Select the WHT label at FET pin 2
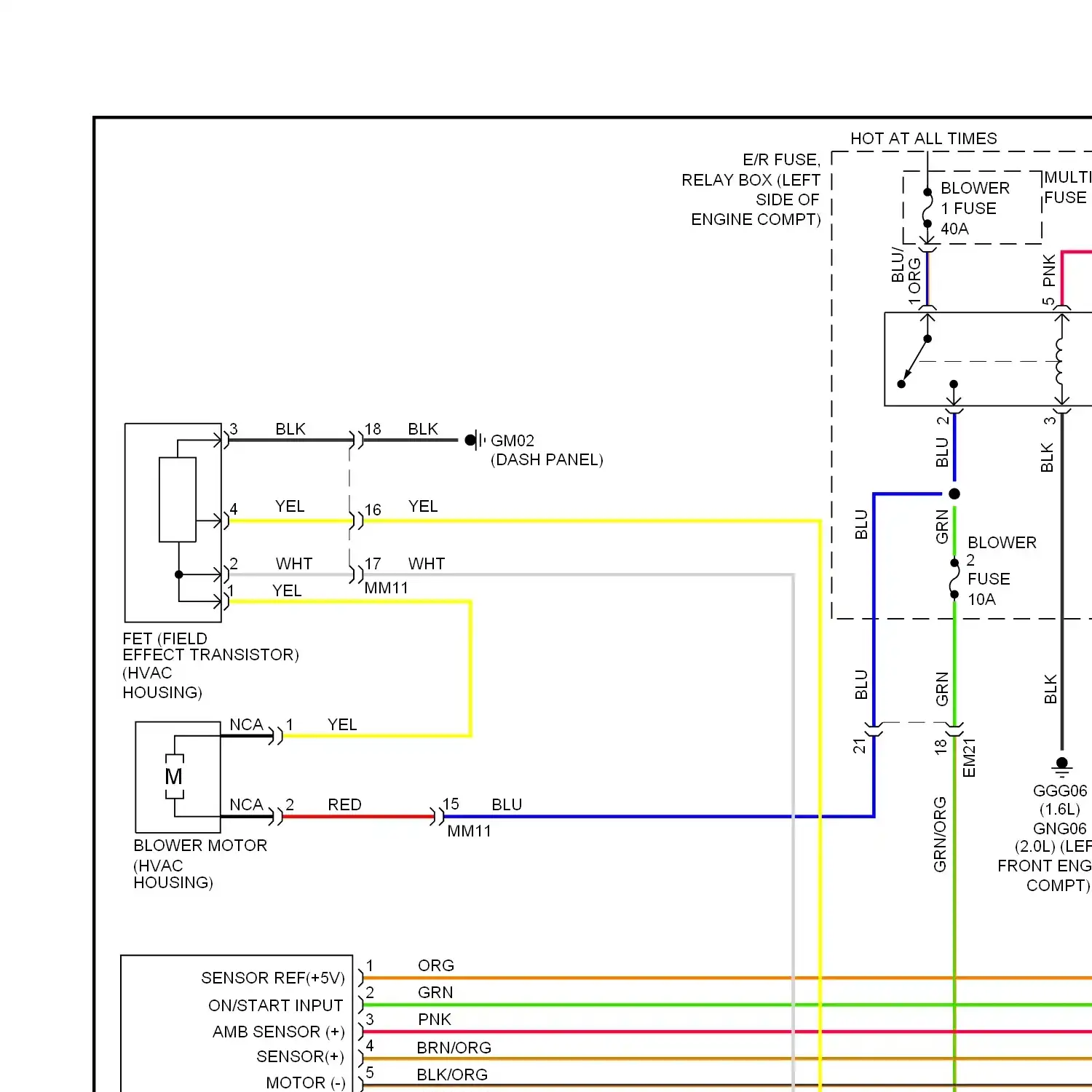The height and width of the screenshot is (1092, 1092). pyautogui.click(x=294, y=563)
